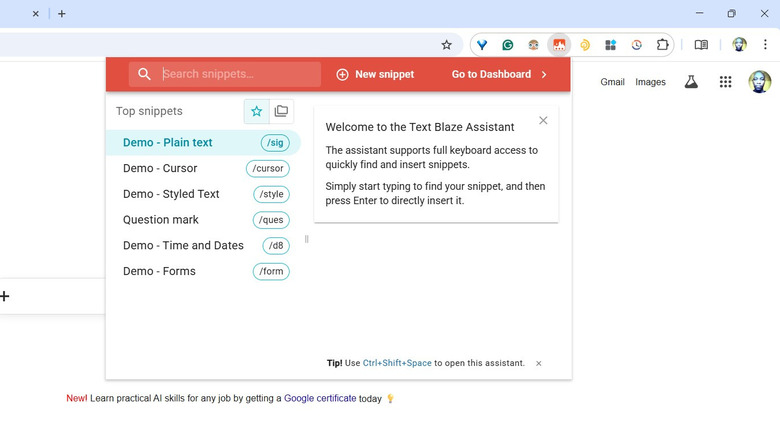Click the /d8 shortcut badge
The height and width of the screenshot is (438, 780).
276,245
